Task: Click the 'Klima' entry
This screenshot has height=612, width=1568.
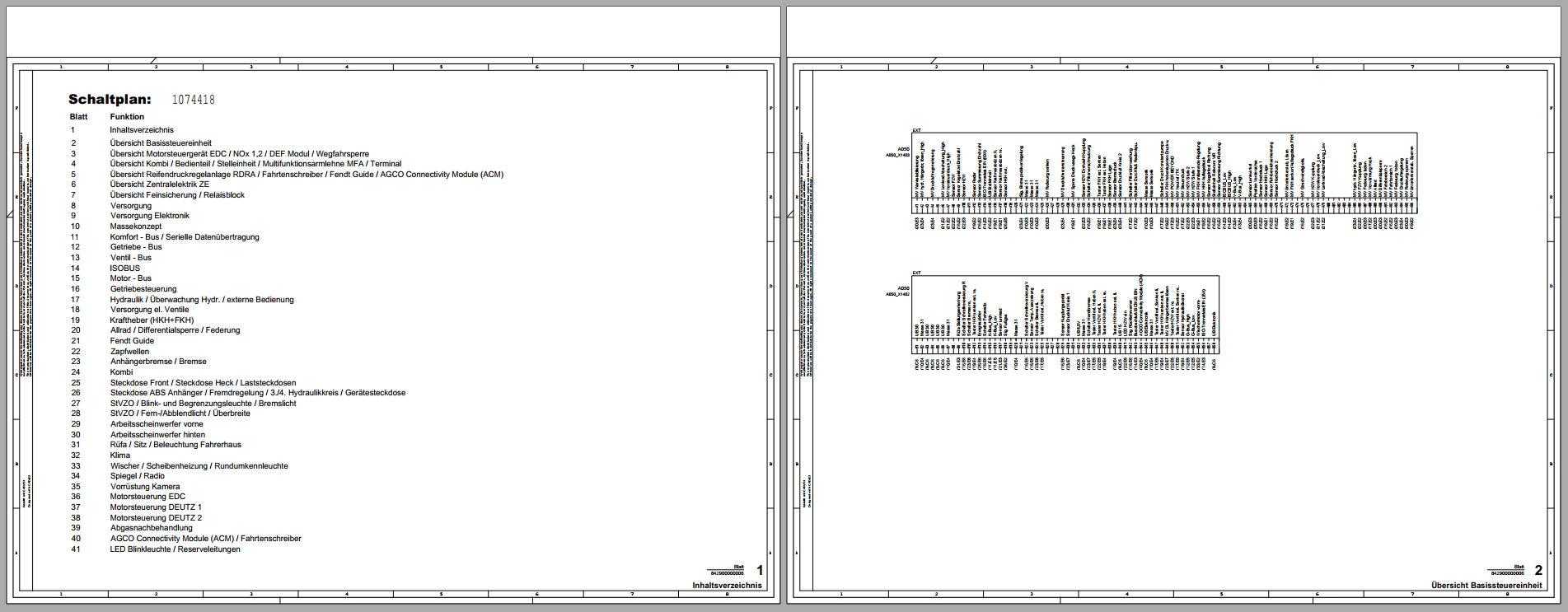Action: pos(120,455)
